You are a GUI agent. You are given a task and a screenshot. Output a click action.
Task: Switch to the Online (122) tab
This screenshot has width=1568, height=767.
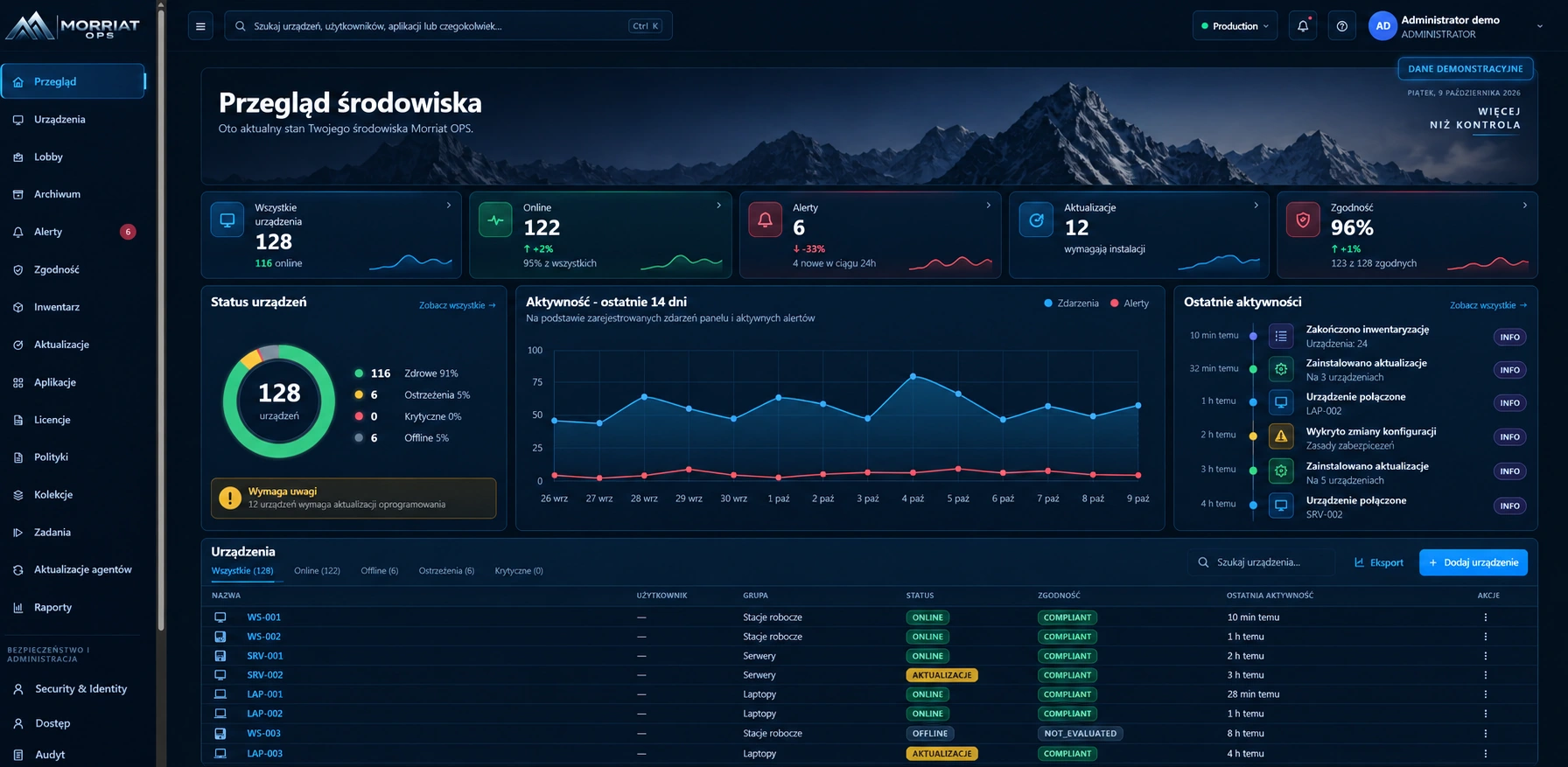[317, 571]
